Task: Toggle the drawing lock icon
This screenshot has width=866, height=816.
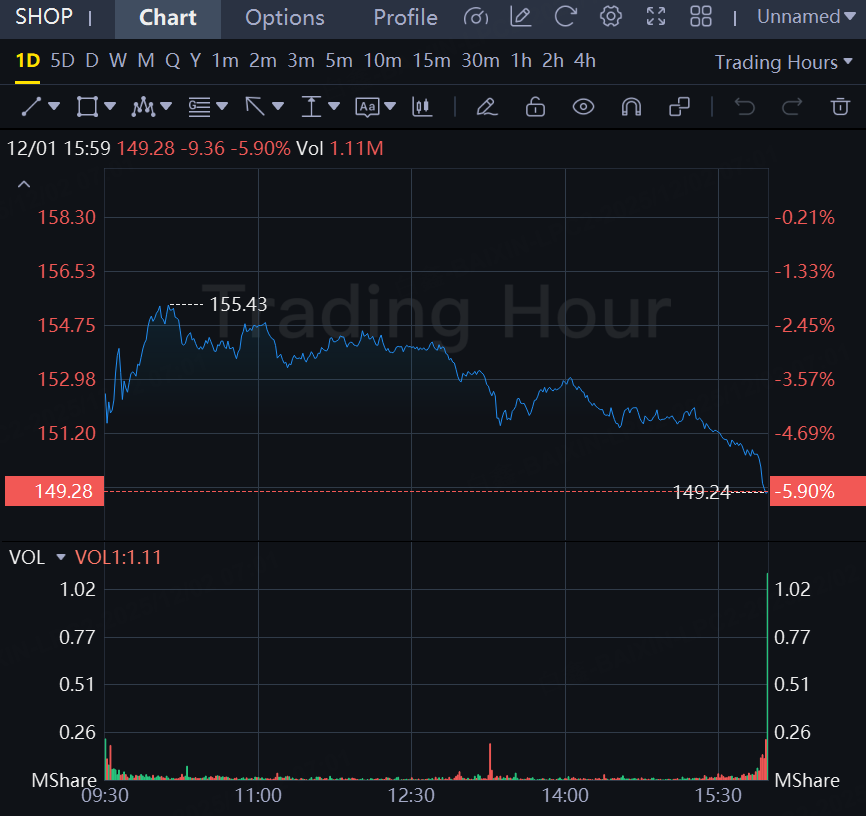Action: point(535,106)
